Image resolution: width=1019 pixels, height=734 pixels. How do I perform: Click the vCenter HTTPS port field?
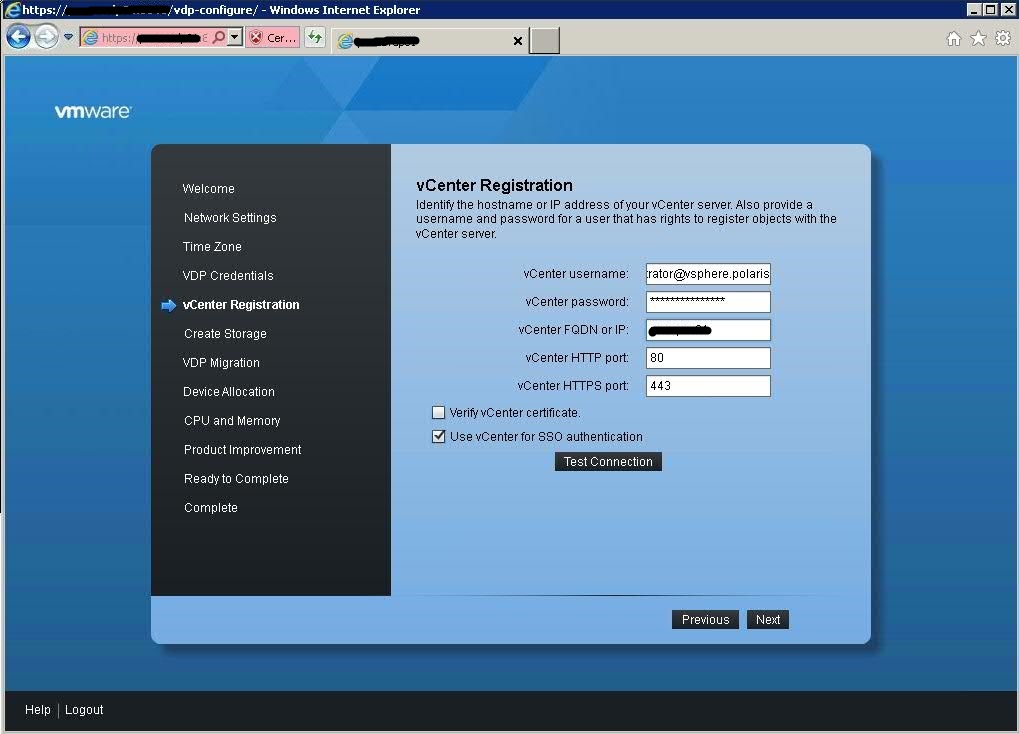pyautogui.click(x=708, y=386)
